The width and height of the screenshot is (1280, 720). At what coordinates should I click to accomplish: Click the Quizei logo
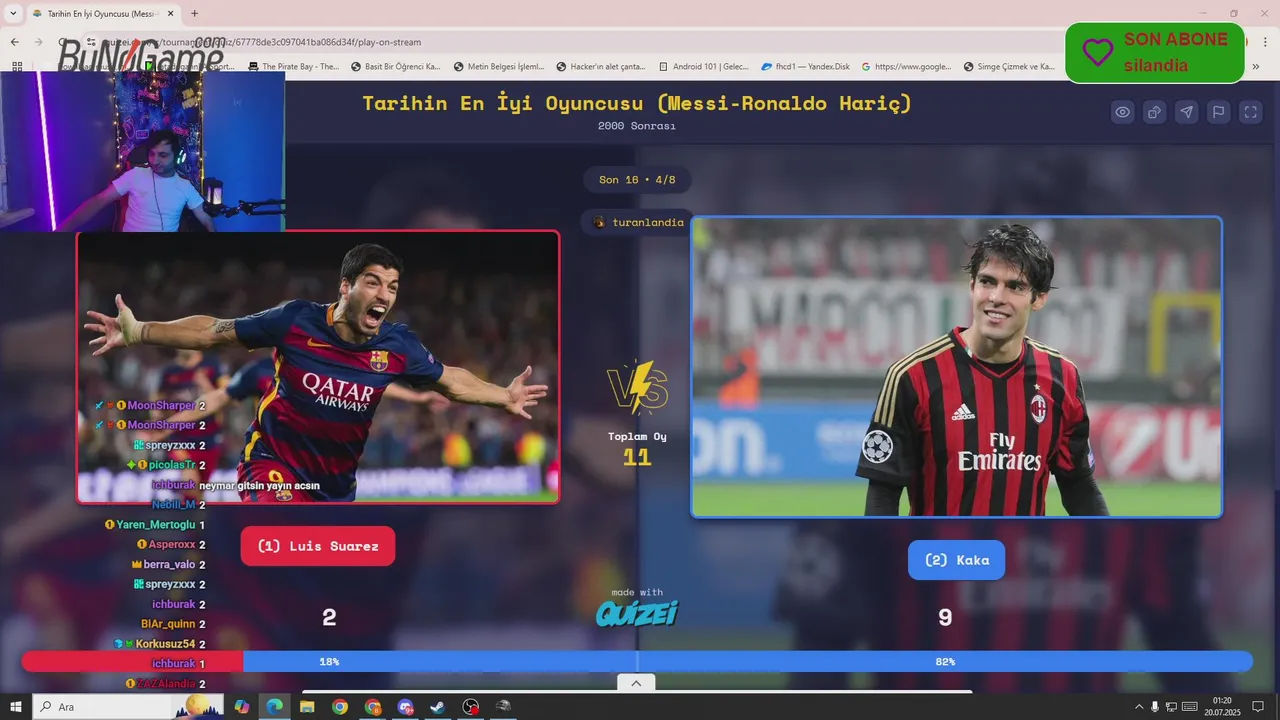[x=637, y=613]
